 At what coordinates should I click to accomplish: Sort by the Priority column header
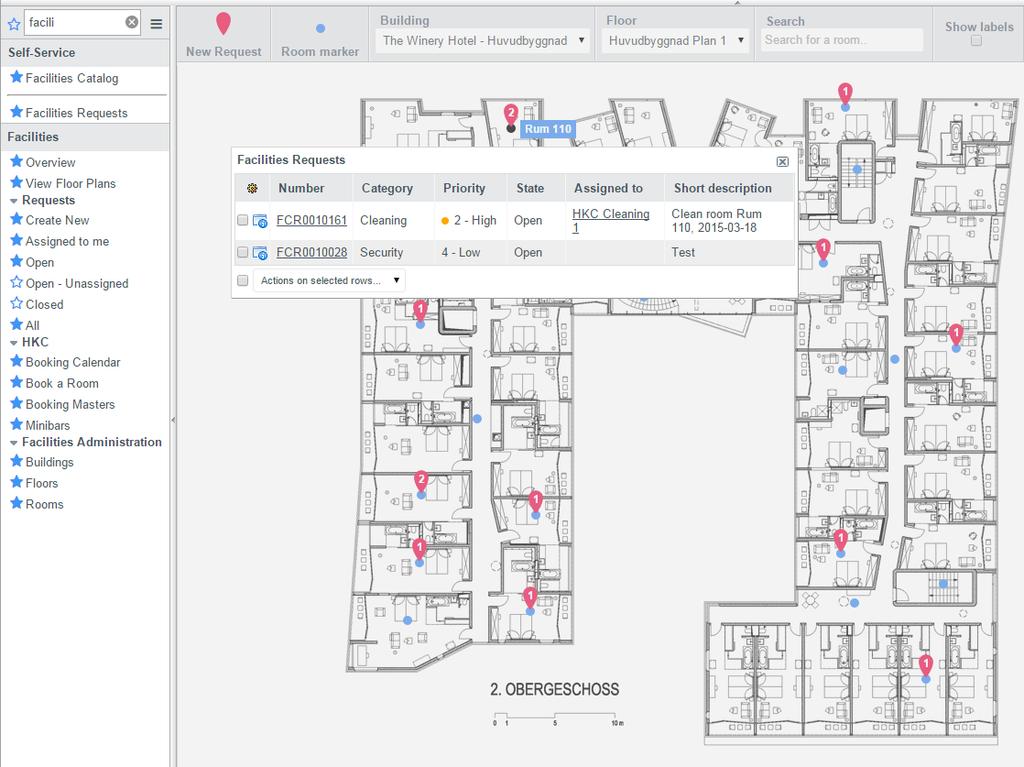(x=464, y=188)
